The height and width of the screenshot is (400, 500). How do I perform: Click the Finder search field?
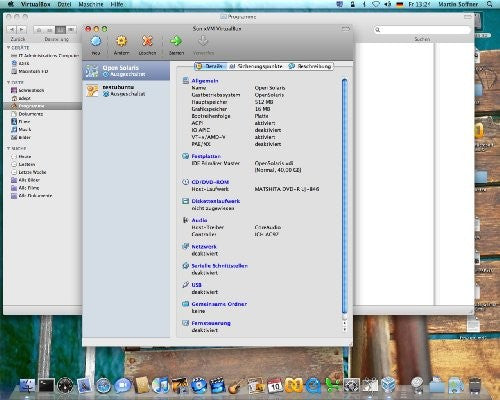click(x=422, y=30)
